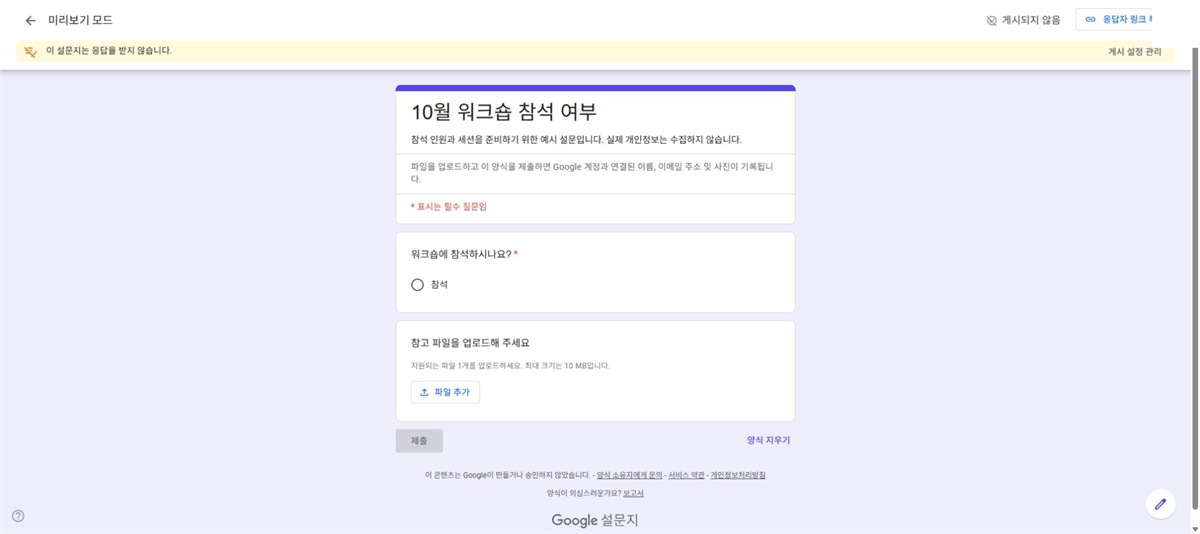Click the scrollbar down arrow
The width and height of the screenshot is (1200, 534).
pyautogui.click(x=1194, y=527)
